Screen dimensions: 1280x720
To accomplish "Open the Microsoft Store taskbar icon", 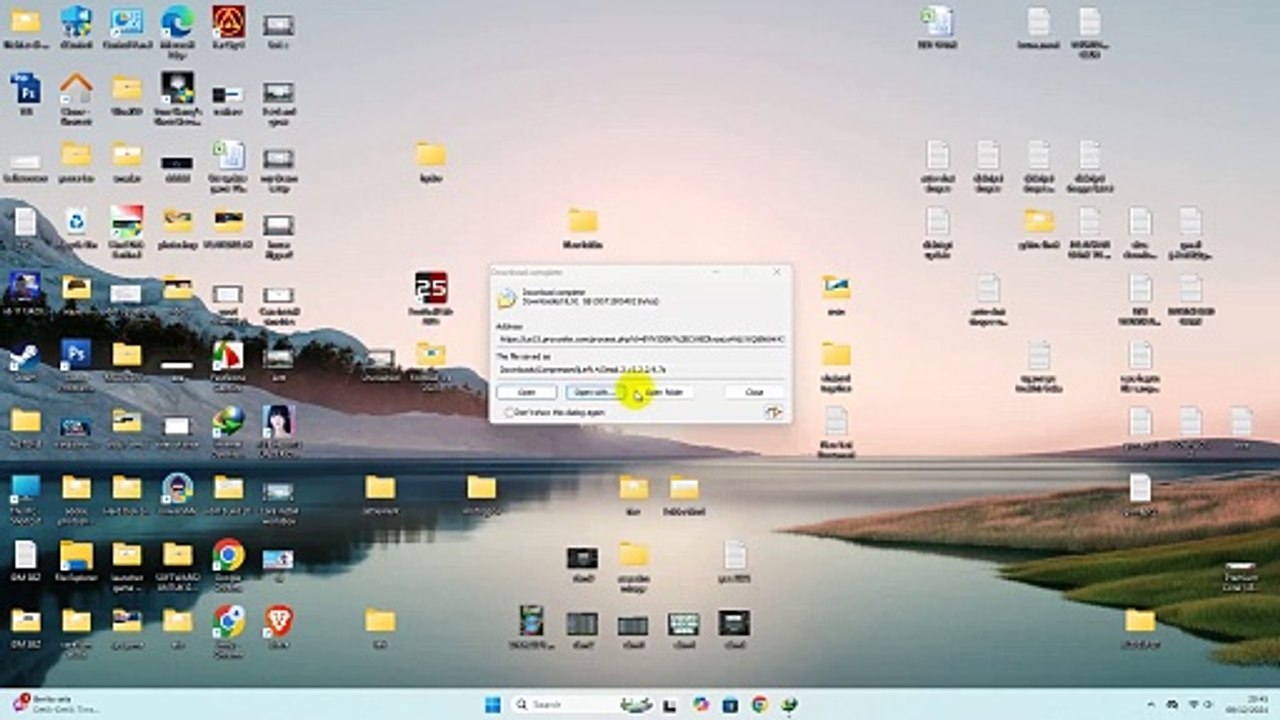I will 730,704.
